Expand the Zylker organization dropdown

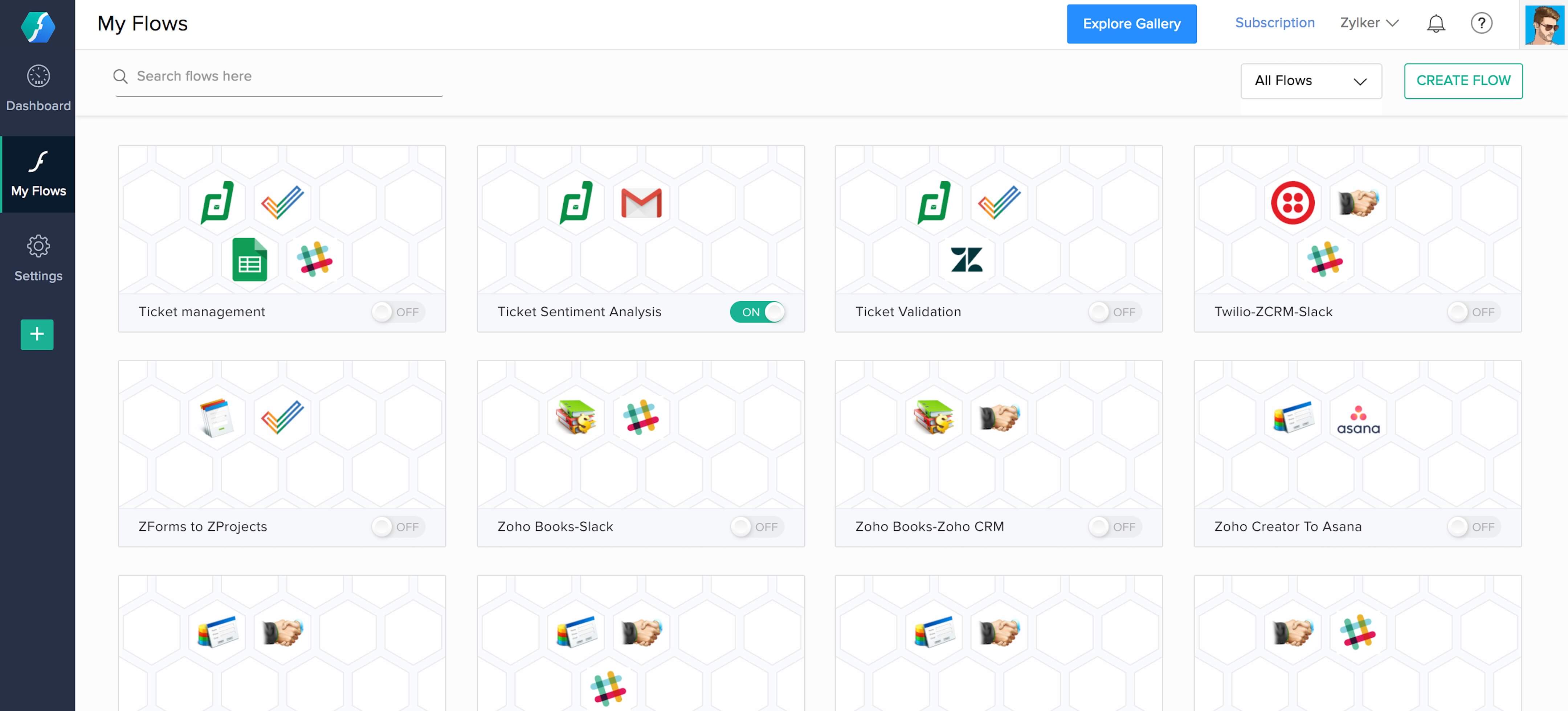pyautogui.click(x=1369, y=23)
